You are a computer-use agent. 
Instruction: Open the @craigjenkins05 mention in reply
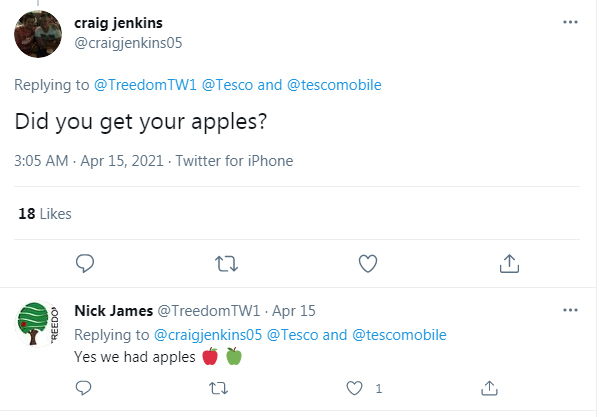[x=206, y=334]
